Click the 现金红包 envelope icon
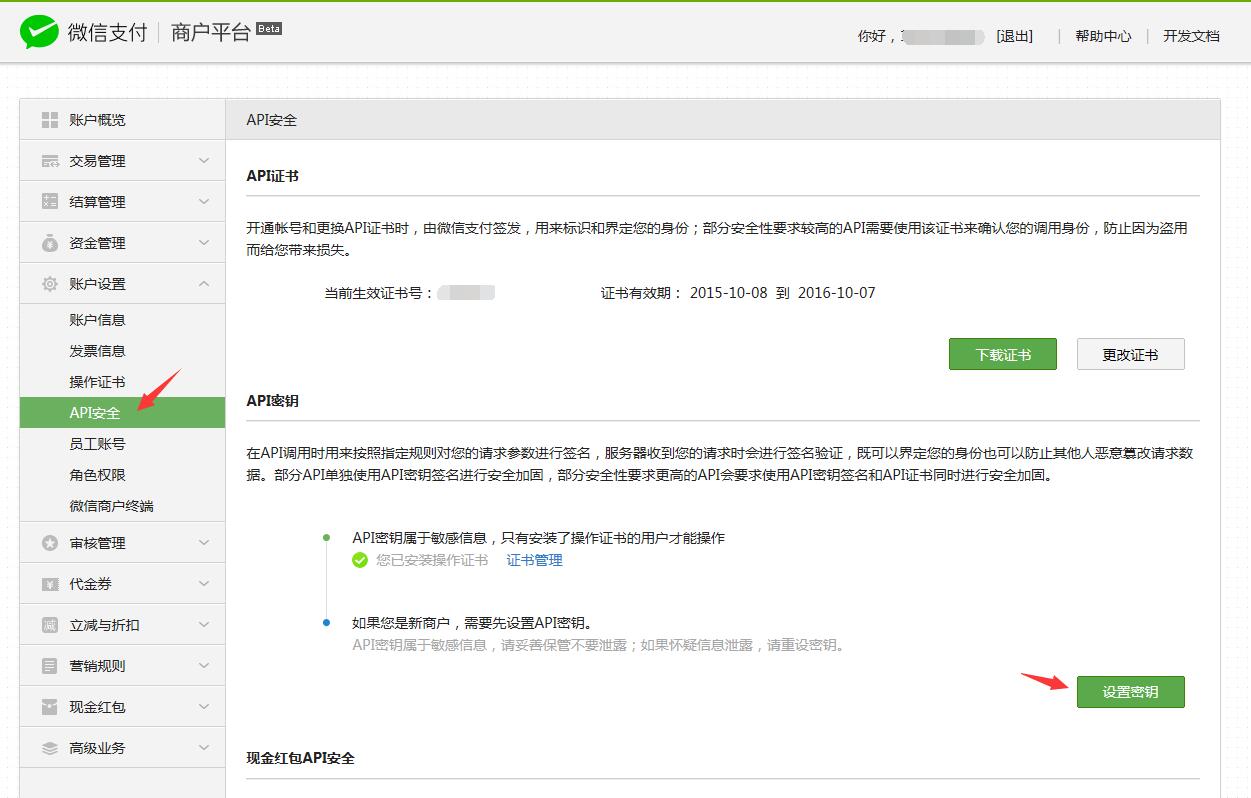Viewport: 1251px width, 798px height. pyautogui.click(x=50, y=707)
